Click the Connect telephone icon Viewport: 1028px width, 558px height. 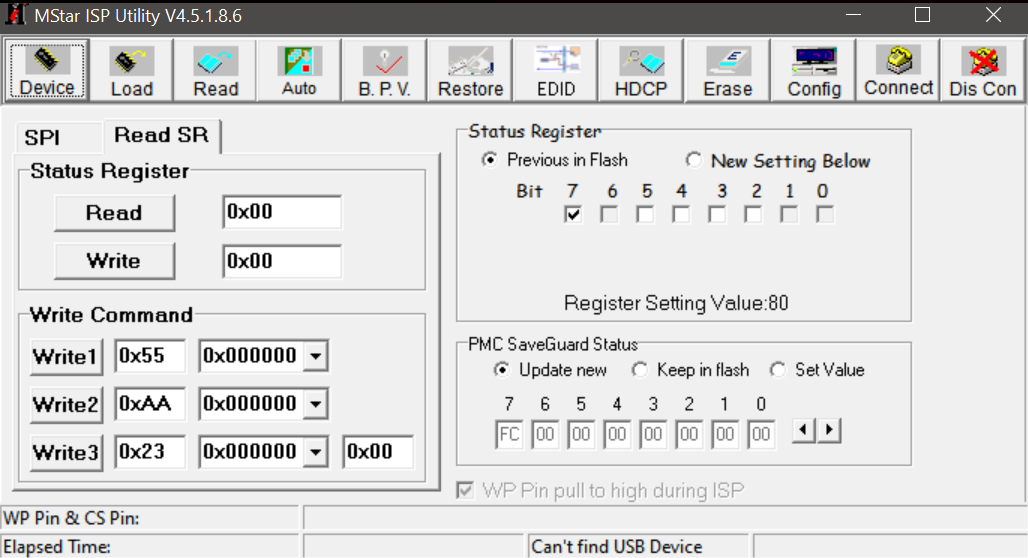coord(898,70)
